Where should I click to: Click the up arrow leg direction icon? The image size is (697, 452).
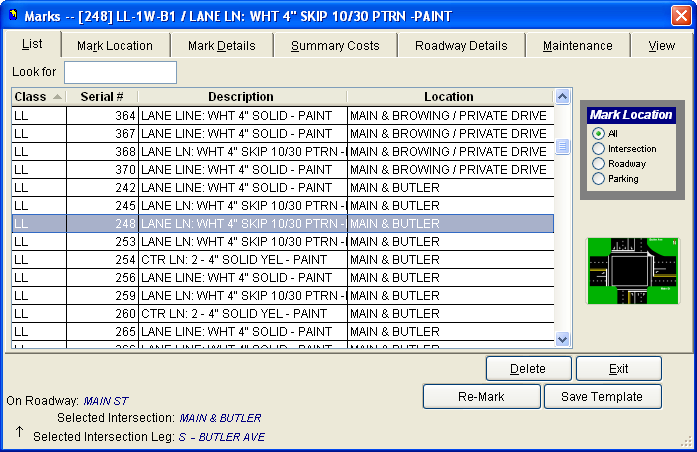(x=20, y=431)
